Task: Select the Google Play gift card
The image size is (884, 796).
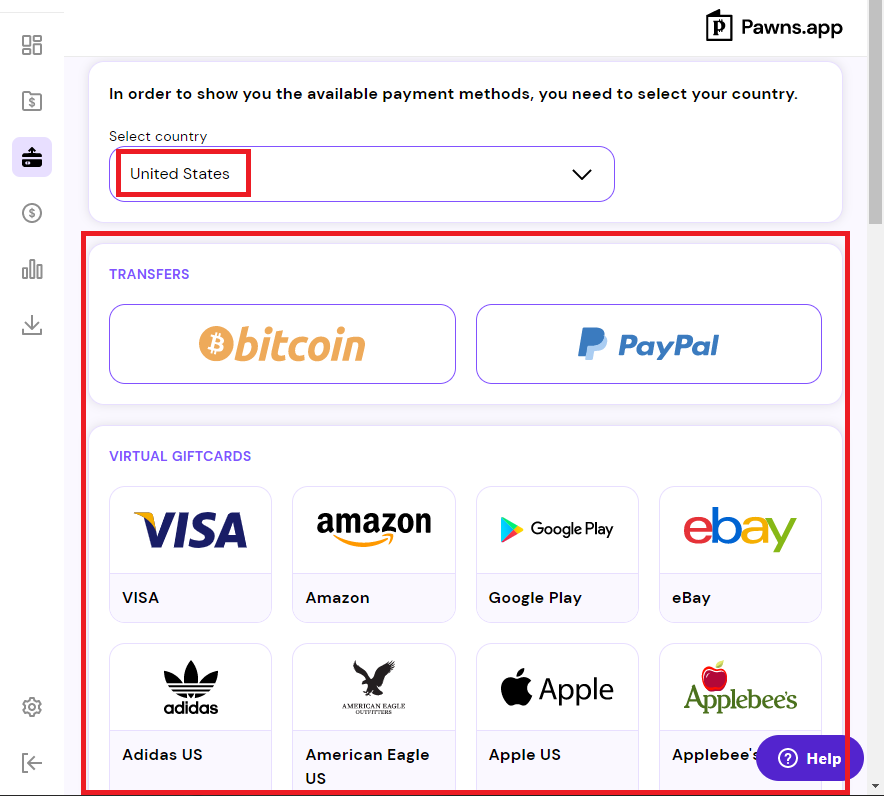Action: click(557, 555)
